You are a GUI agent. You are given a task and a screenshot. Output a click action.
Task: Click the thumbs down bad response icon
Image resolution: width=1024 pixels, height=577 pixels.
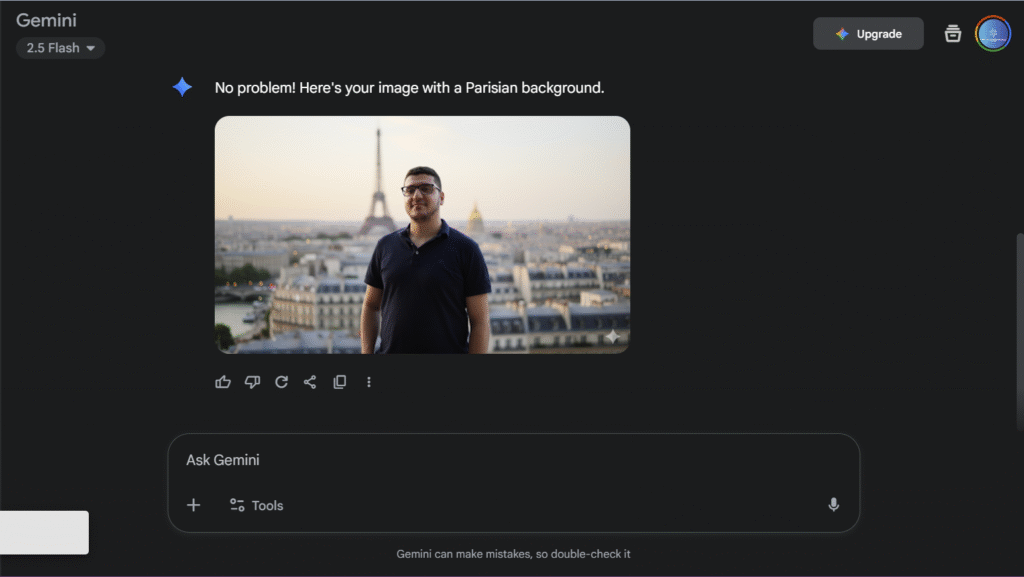(252, 382)
